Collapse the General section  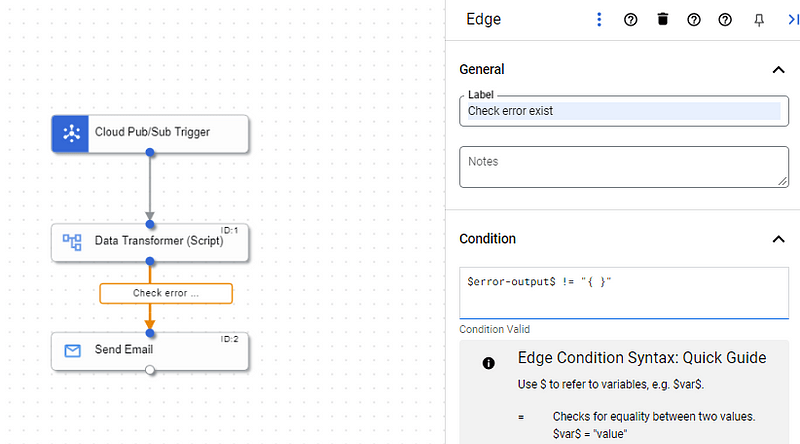[778, 70]
